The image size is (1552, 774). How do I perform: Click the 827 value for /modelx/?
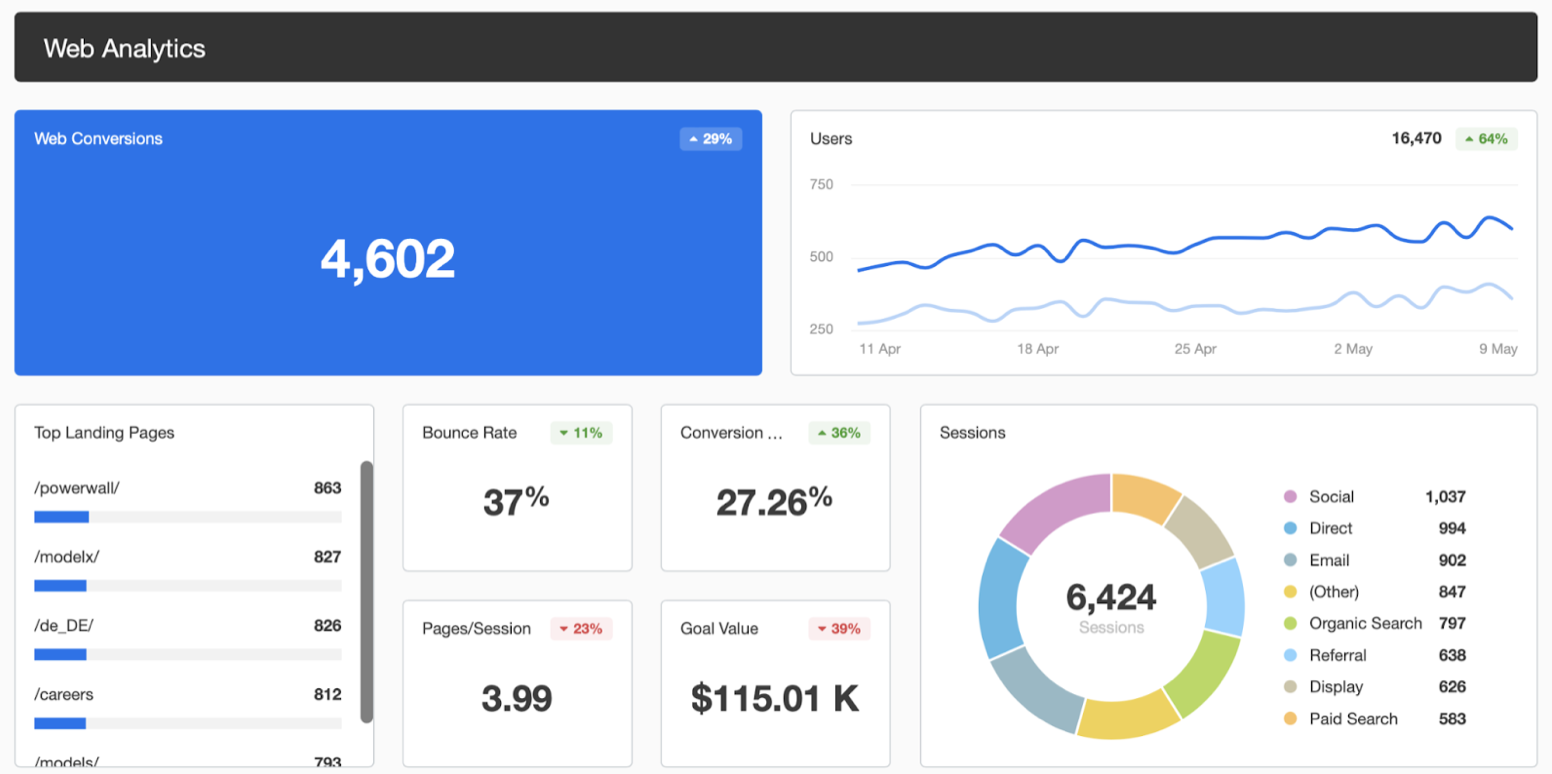(327, 557)
